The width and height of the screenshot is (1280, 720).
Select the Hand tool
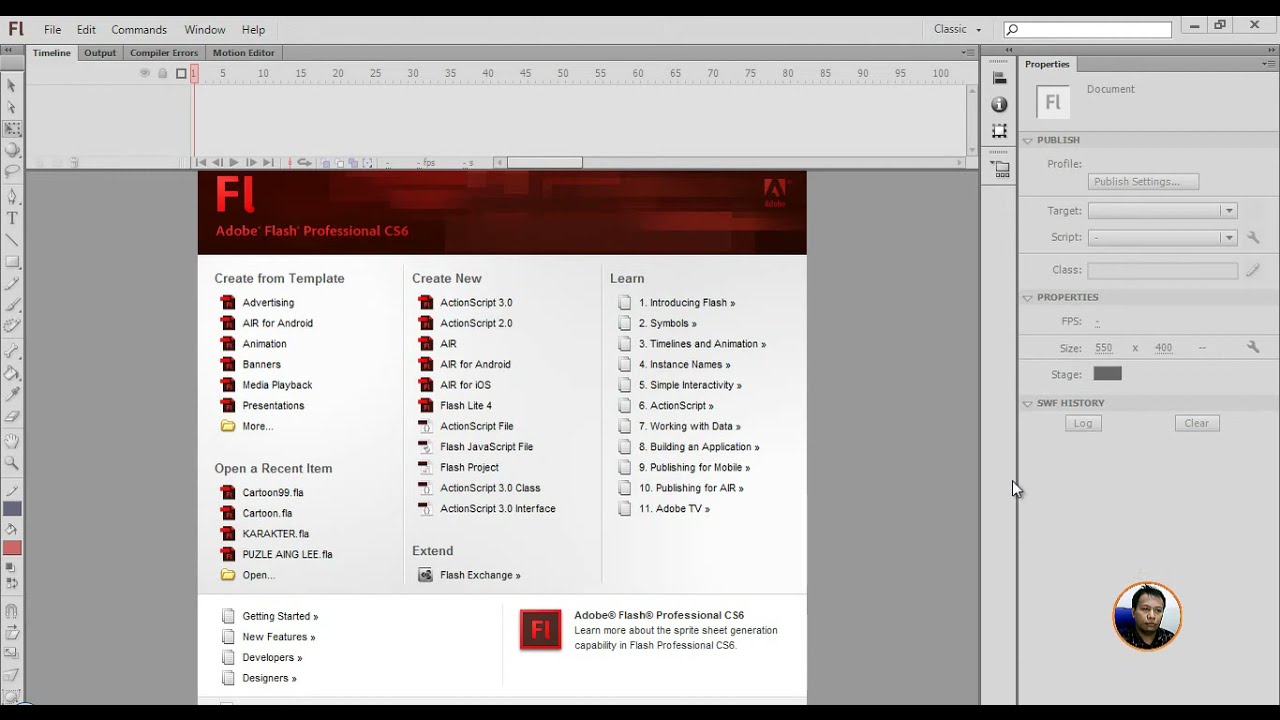12,441
